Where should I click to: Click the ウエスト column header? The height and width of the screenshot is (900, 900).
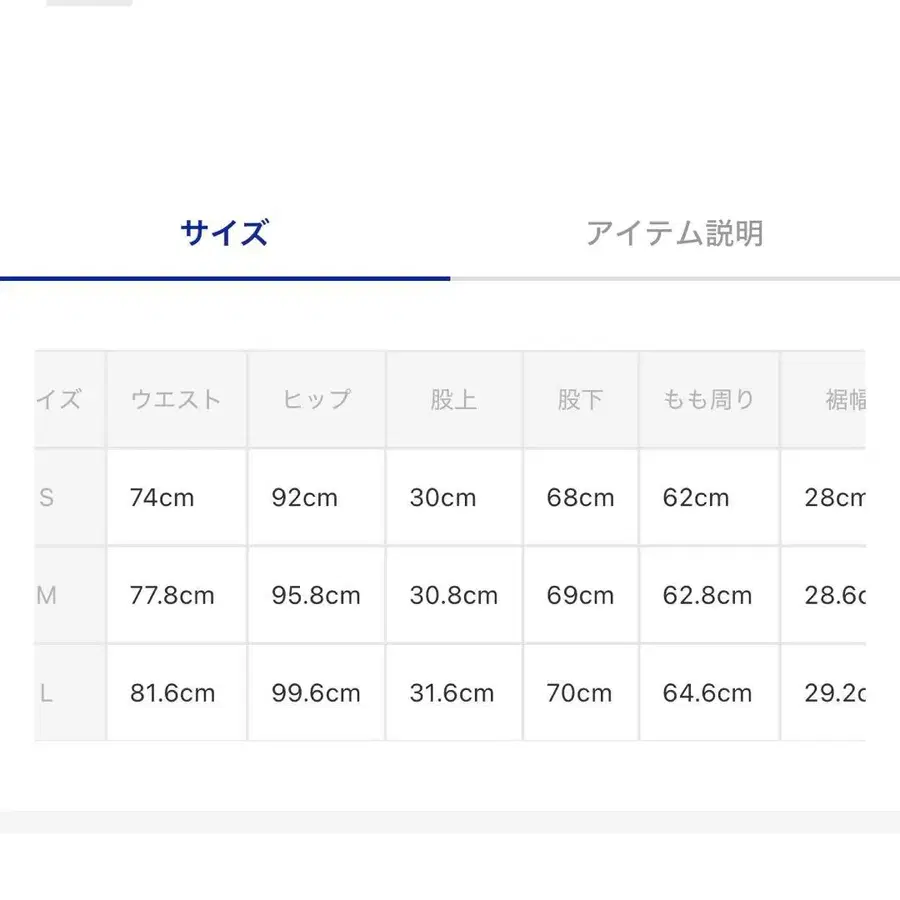pos(176,400)
